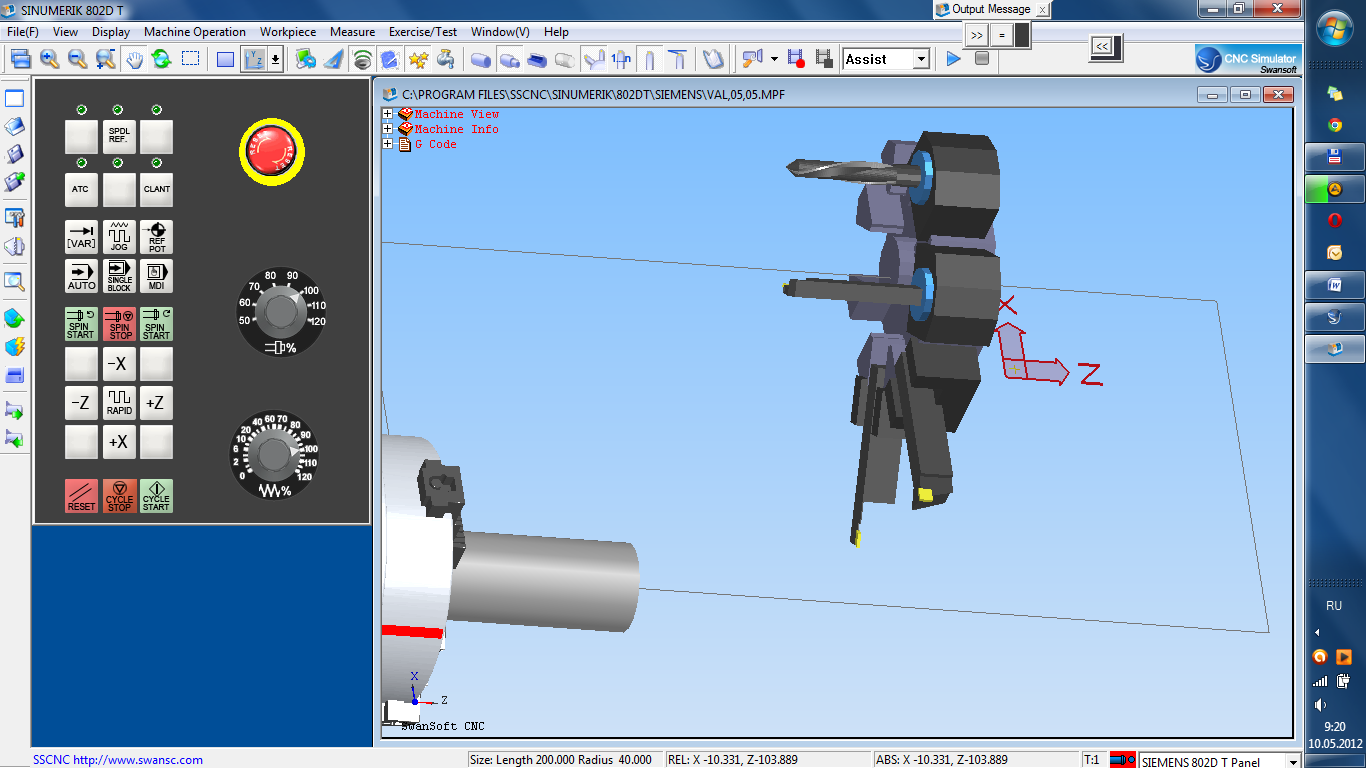Viewport: 1366px width, 768px height.
Task: Click the Word icon in taskbar
Action: click(1335, 285)
